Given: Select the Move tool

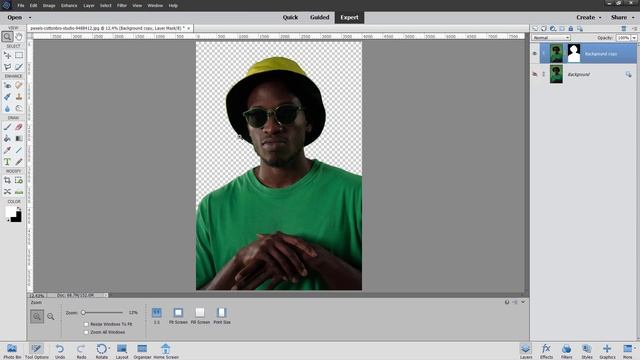Looking at the screenshot, I should pos(7,55).
